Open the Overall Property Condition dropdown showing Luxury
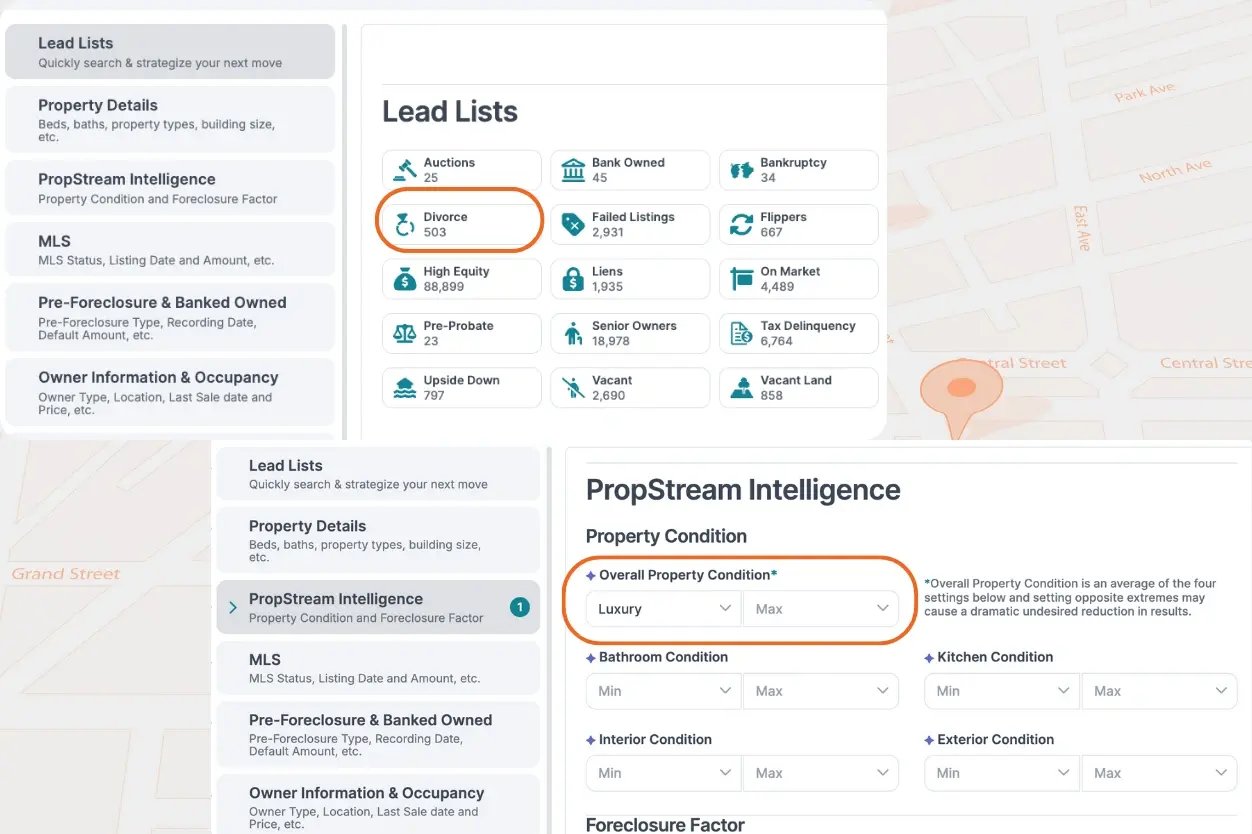The width and height of the screenshot is (1252, 834). click(x=663, y=607)
